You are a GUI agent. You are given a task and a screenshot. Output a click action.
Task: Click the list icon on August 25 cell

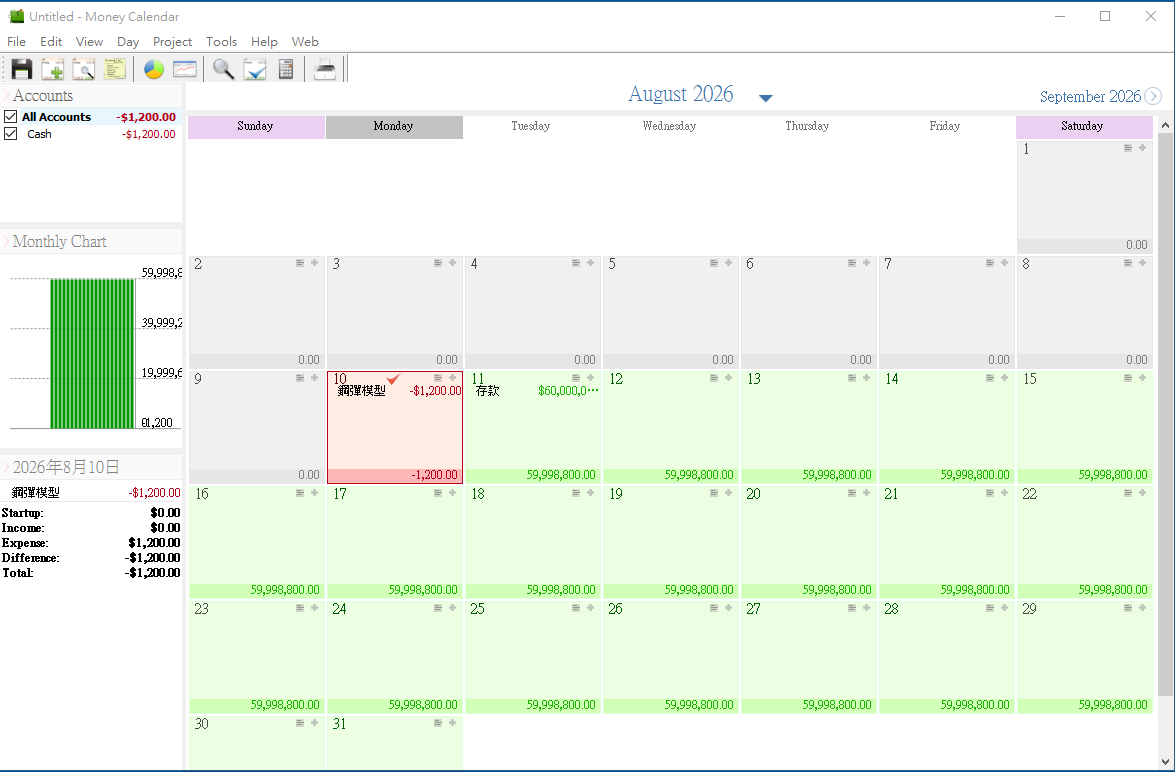pos(576,608)
